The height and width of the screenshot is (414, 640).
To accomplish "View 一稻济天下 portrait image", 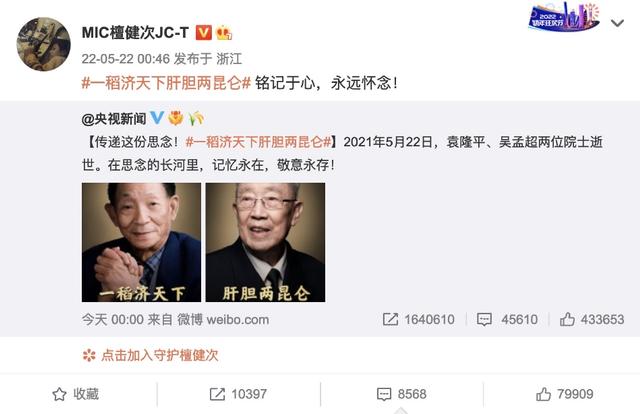I will [x=141, y=243].
